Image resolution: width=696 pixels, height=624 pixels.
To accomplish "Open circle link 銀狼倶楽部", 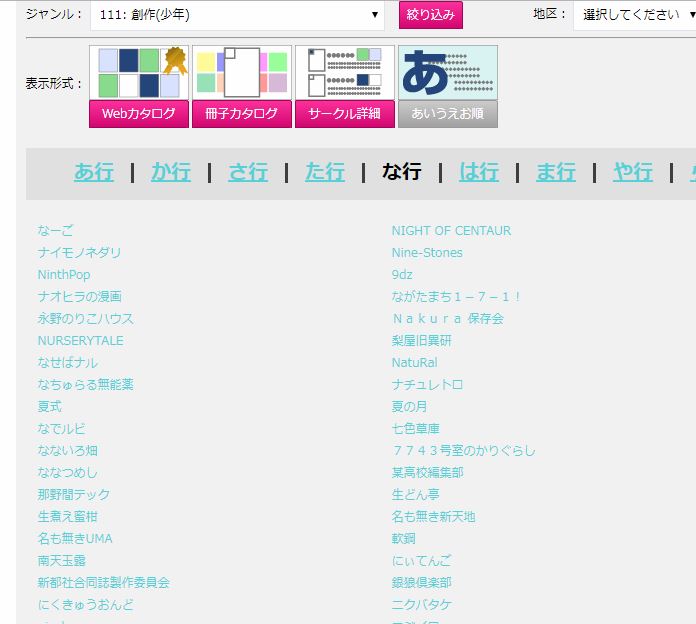I will point(422,583).
